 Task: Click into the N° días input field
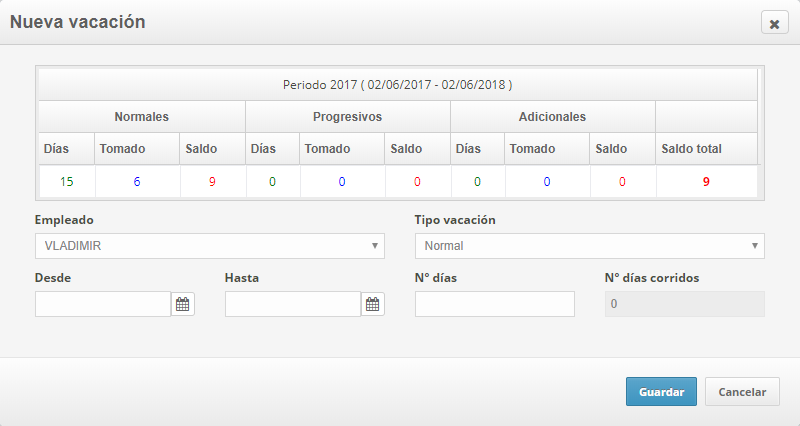point(494,304)
